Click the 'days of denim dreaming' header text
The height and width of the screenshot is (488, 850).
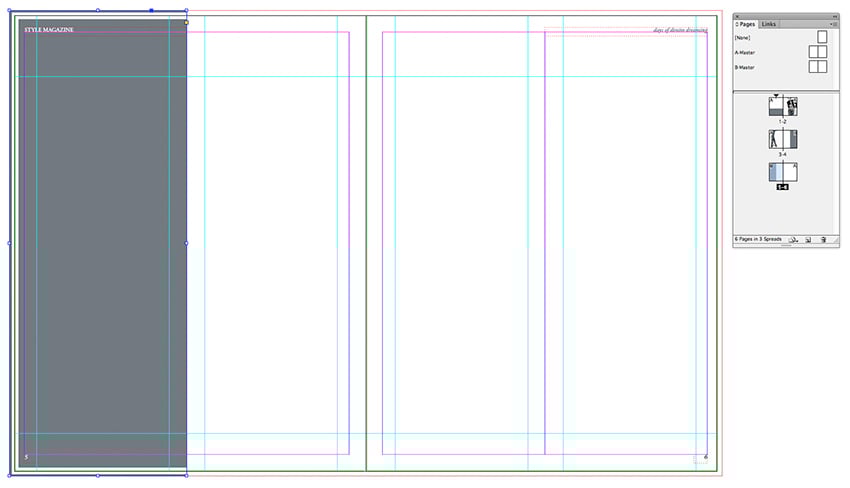(x=680, y=30)
